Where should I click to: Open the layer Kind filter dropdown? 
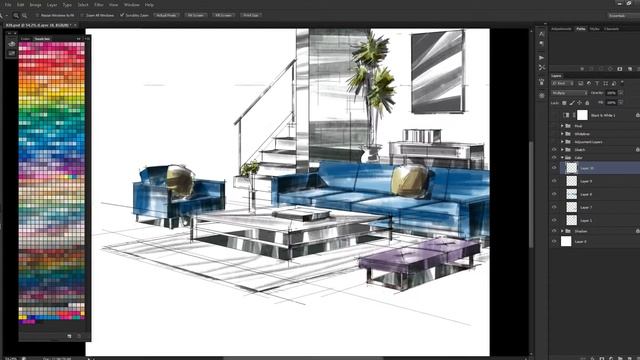[x=563, y=83]
